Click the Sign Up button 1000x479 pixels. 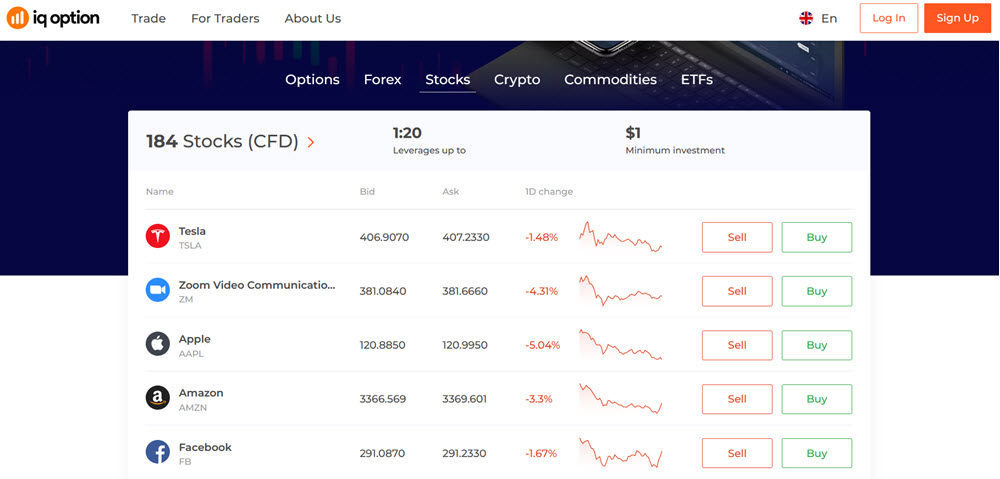[x=957, y=18]
